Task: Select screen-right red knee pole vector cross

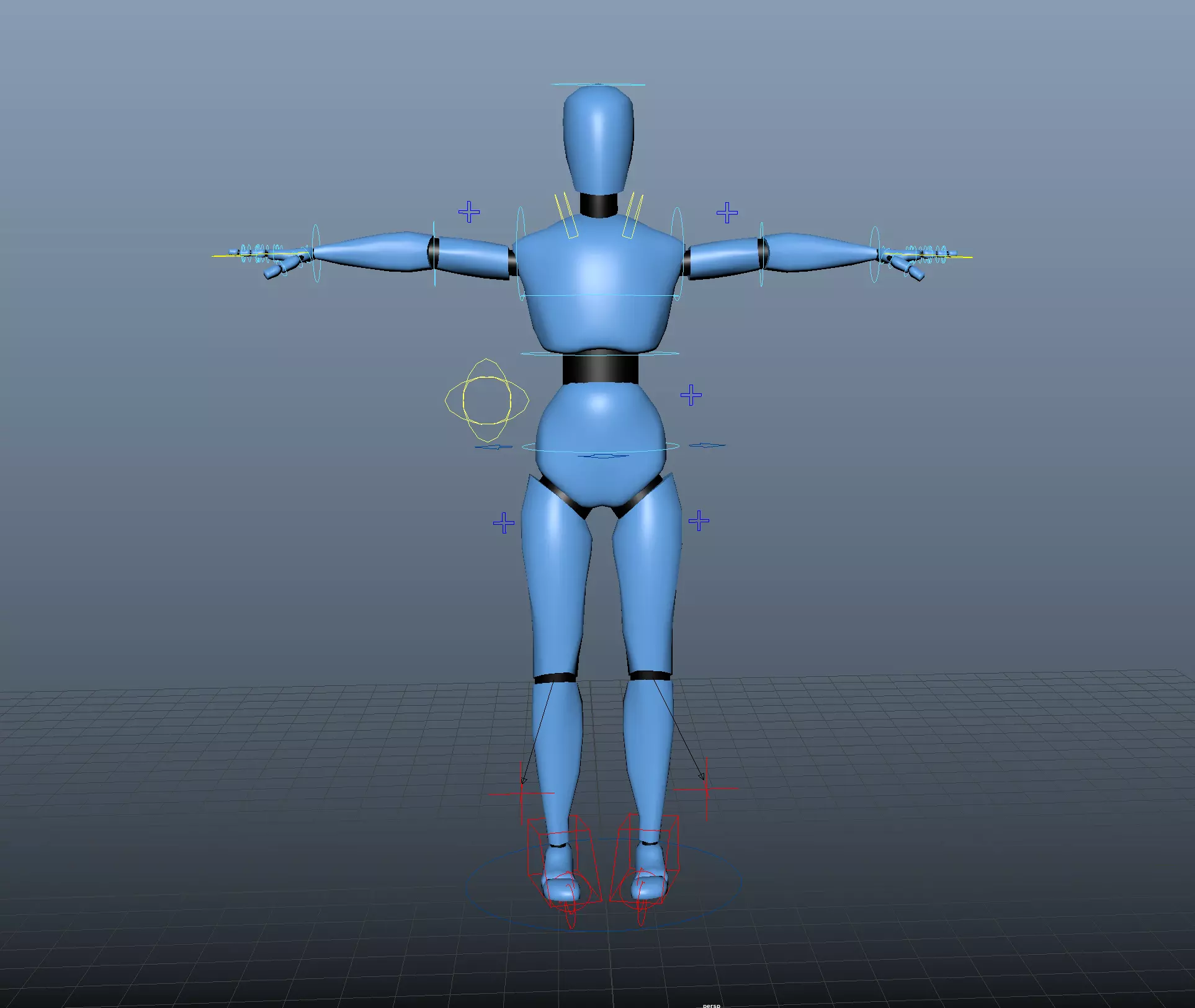Action: coord(707,788)
